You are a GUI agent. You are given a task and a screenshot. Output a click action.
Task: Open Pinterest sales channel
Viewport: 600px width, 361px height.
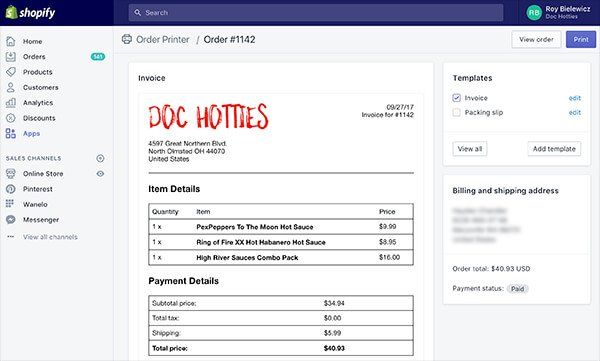(38, 189)
